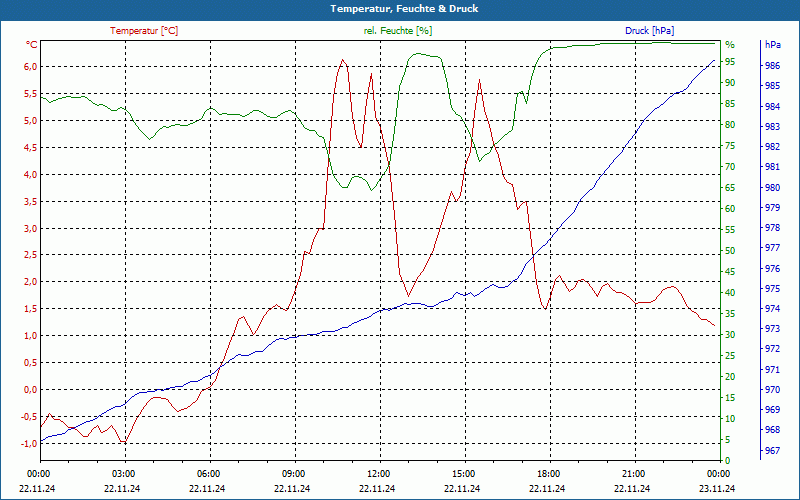Click the '21:00' time axis label
Viewport: 800px width, 500px height.
633,474
